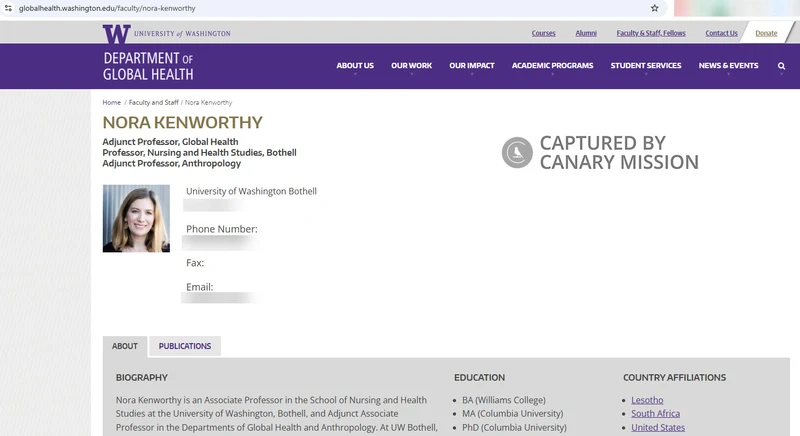Screen dimensions: 800x436
Task: Click the address bar URL field
Action: [x=332, y=8]
